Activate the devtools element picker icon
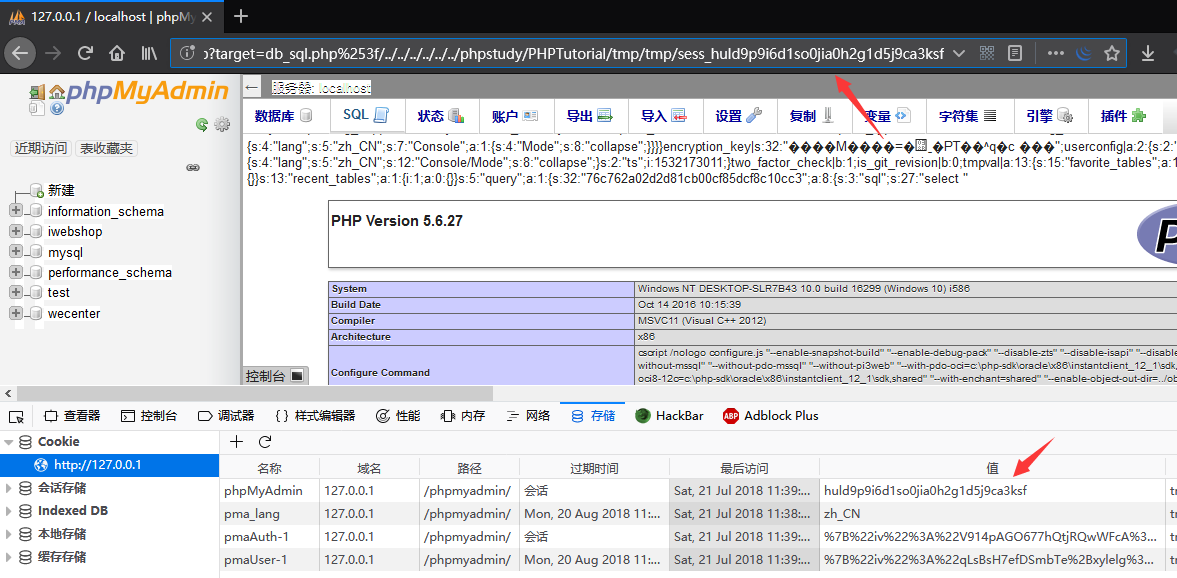The width and height of the screenshot is (1177, 578). tap(17, 416)
